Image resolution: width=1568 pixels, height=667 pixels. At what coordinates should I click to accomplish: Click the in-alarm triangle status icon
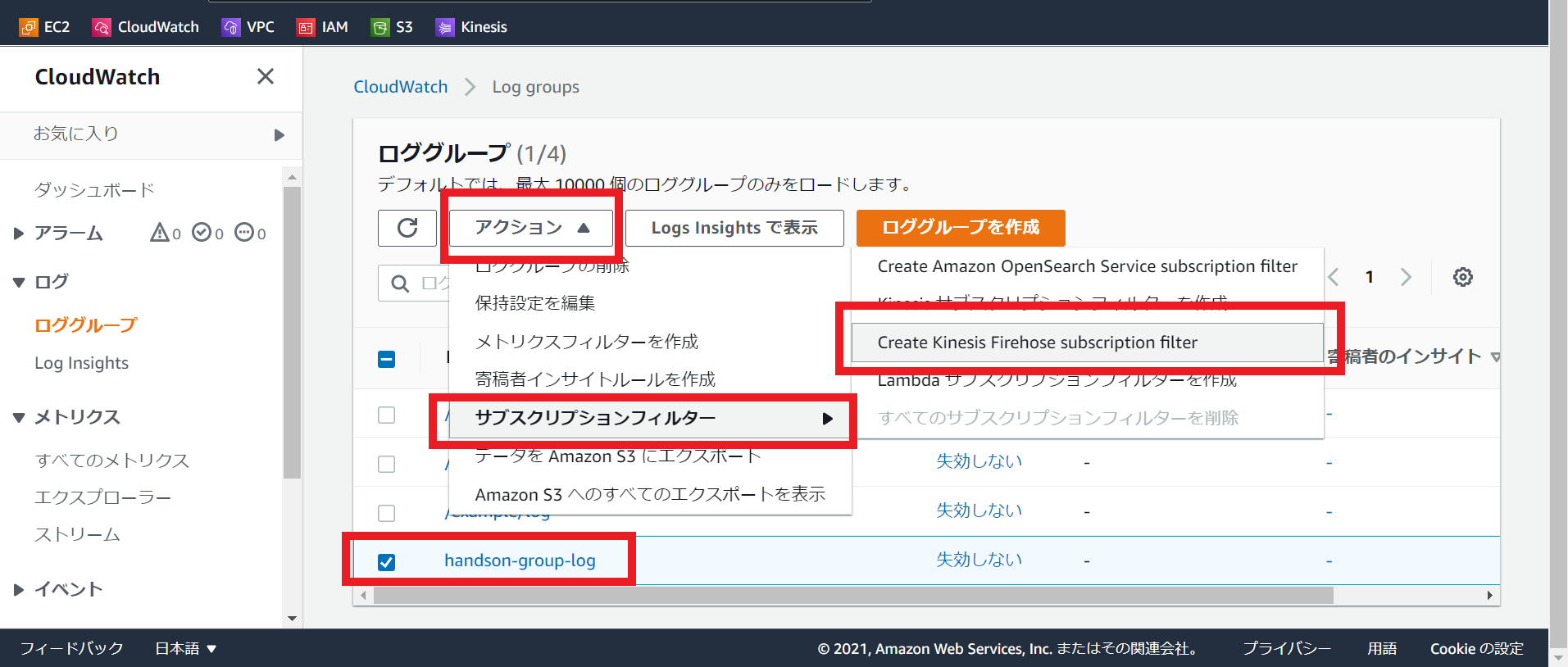160,233
